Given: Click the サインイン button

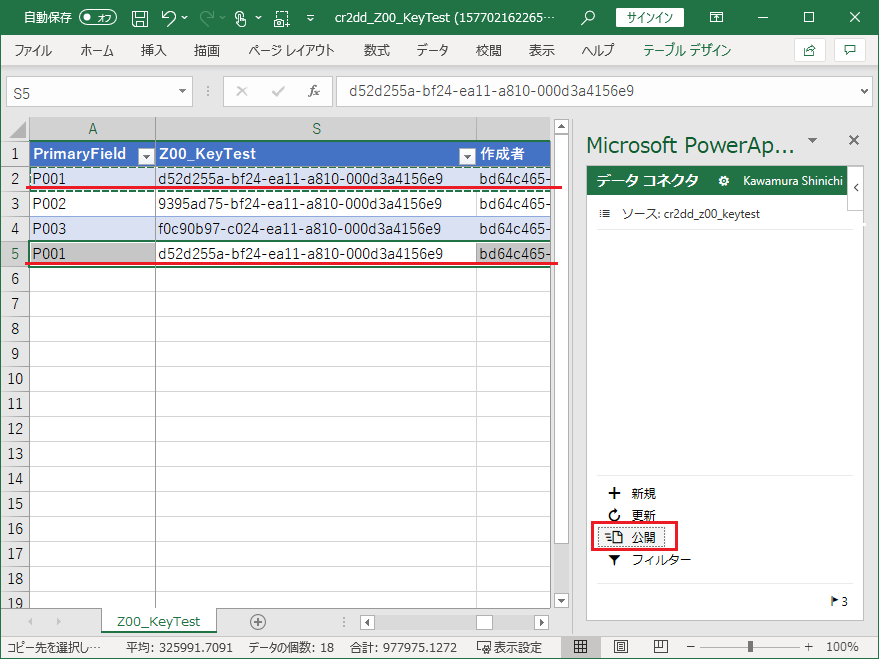Looking at the screenshot, I should tap(650, 18).
